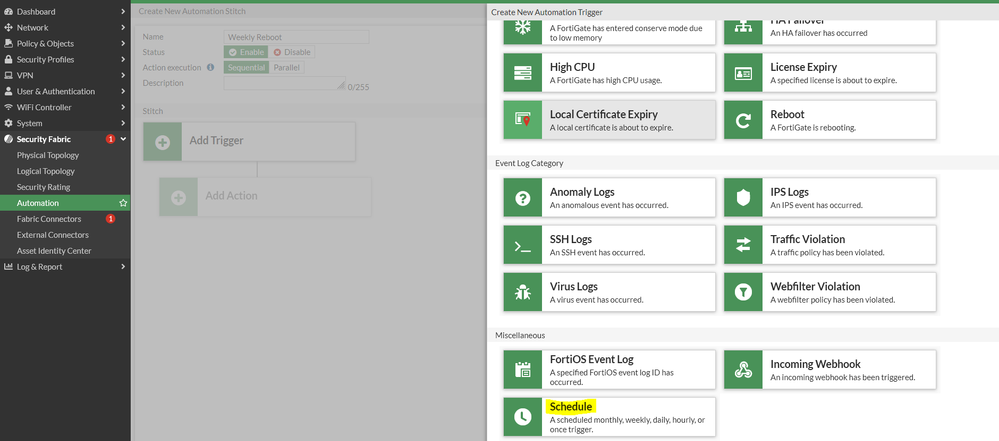999x441 pixels.
Task: Expand Security Profiles chevron
Action: pos(123,59)
